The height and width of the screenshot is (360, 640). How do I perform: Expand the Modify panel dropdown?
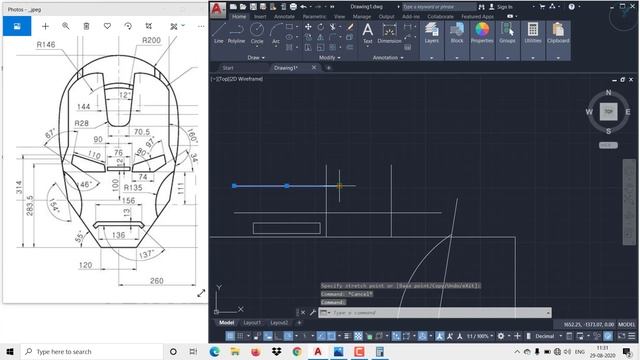pyautogui.click(x=330, y=58)
